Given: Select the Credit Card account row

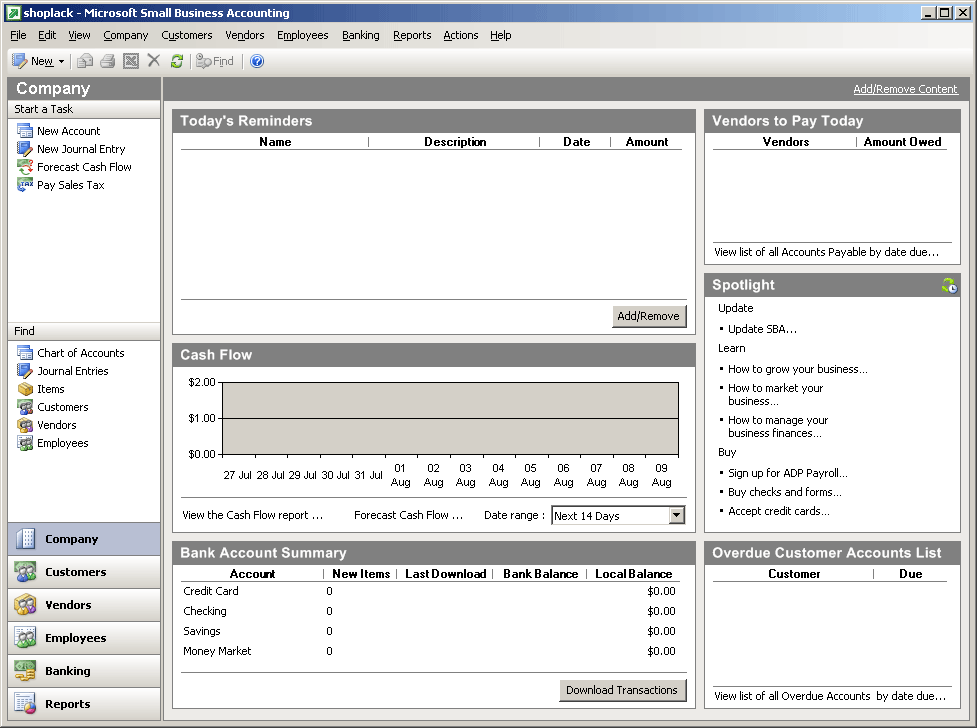Looking at the screenshot, I should 430,591.
